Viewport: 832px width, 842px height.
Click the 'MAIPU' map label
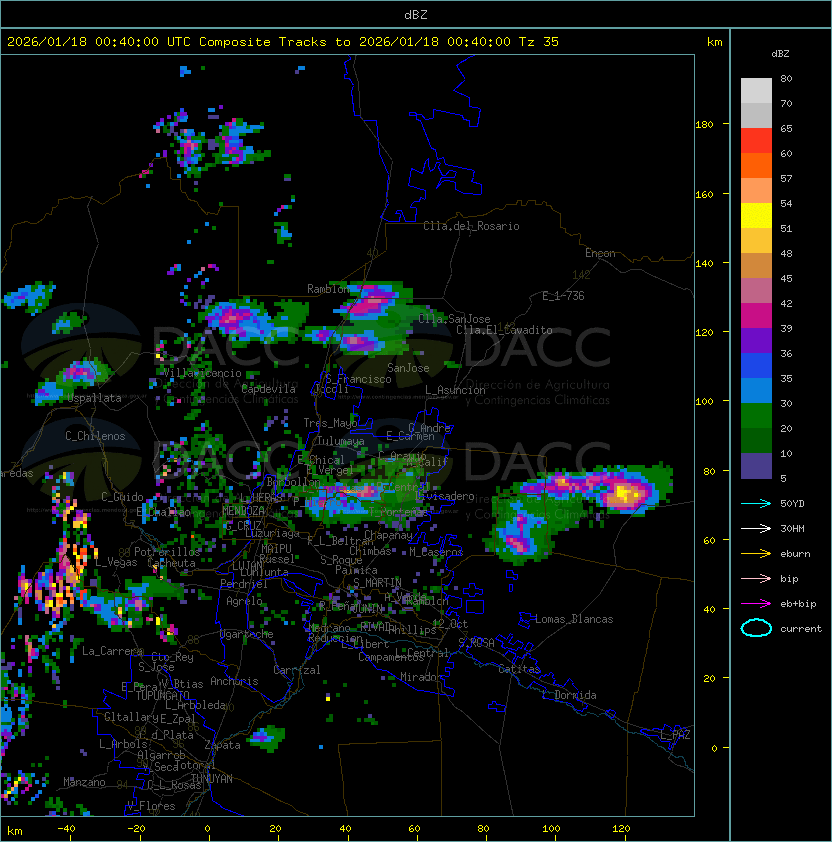coord(276,549)
